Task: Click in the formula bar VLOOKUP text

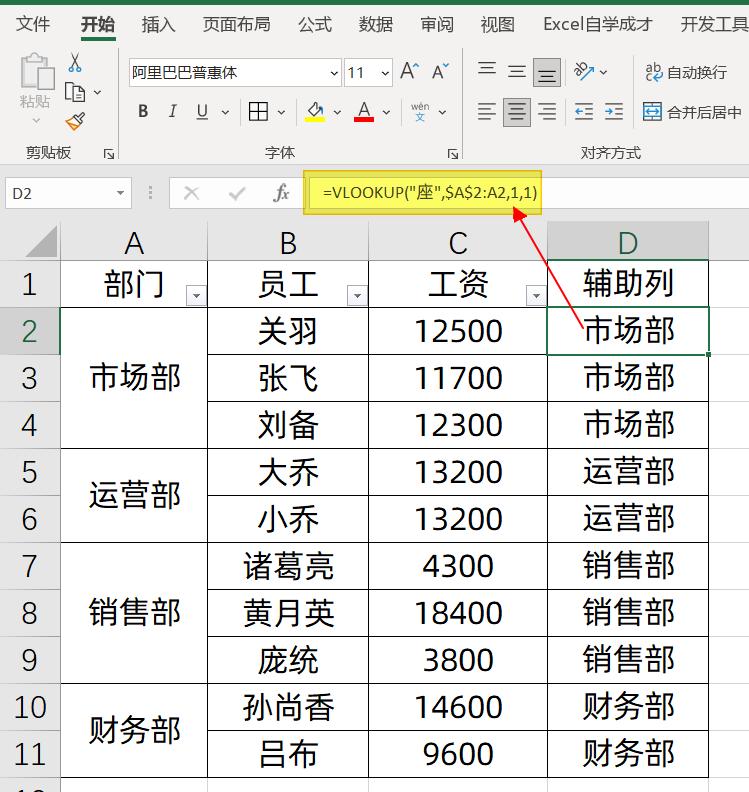Action: coord(430,192)
